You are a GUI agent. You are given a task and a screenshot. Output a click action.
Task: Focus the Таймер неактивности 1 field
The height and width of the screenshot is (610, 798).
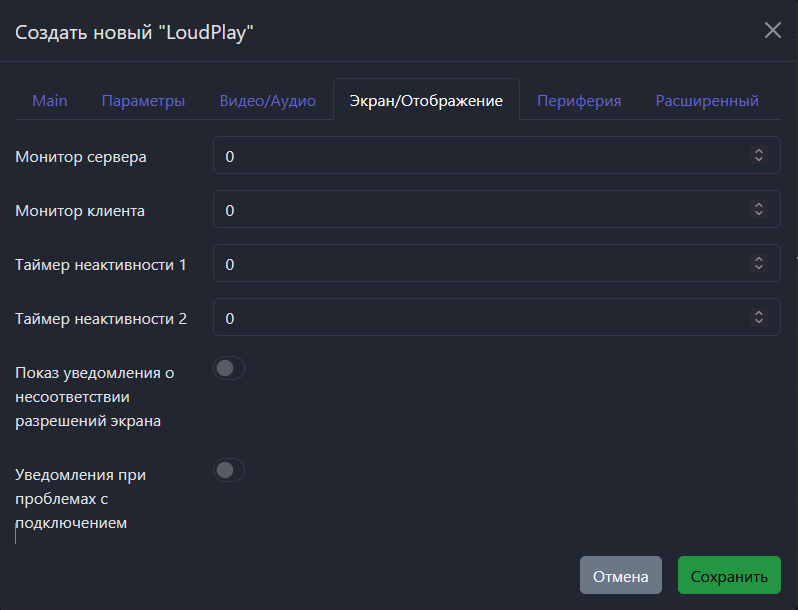480,264
